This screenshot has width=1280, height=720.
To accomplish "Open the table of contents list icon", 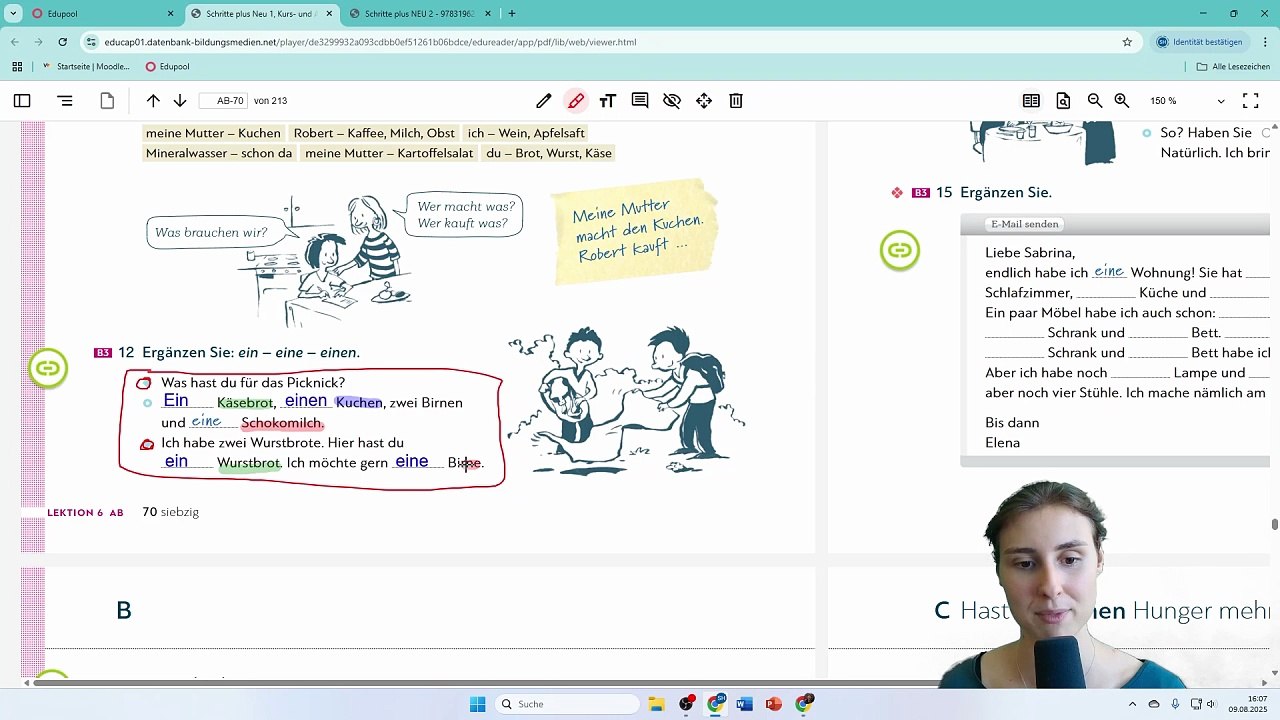I will coord(65,101).
